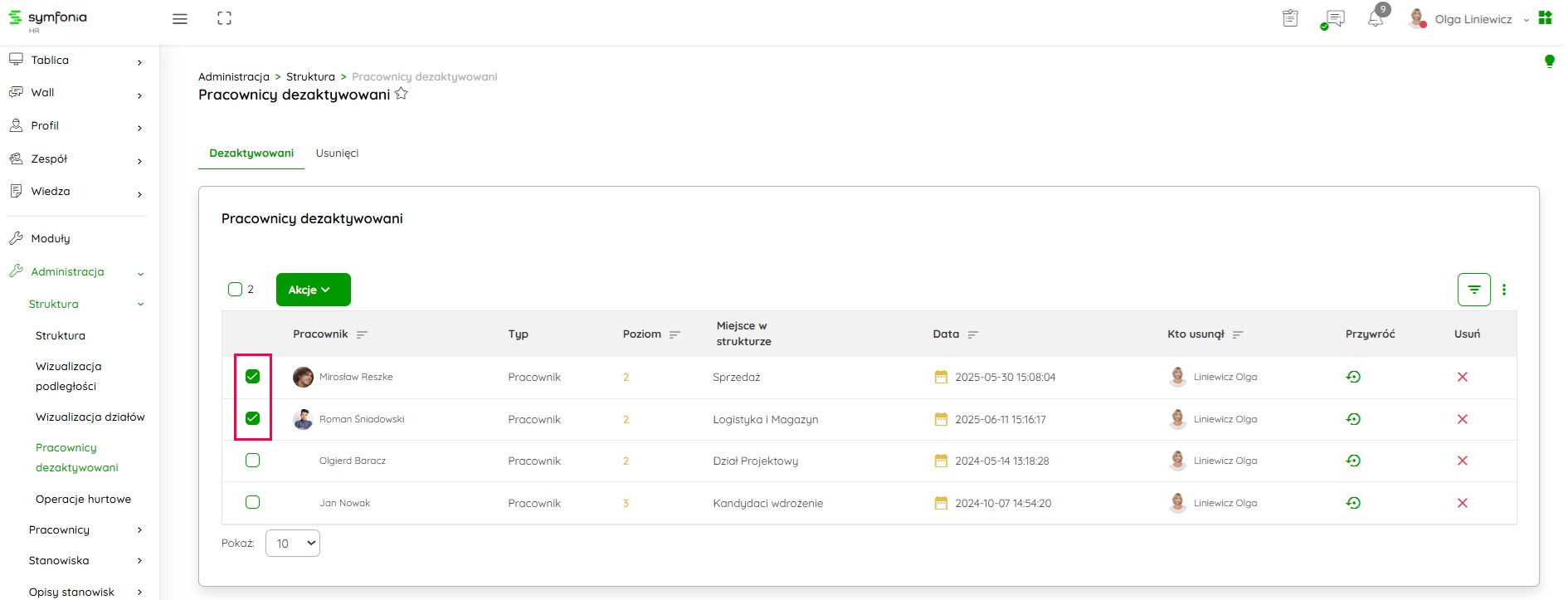Check the Olgierd Baracz row checkbox

pyautogui.click(x=253, y=461)
